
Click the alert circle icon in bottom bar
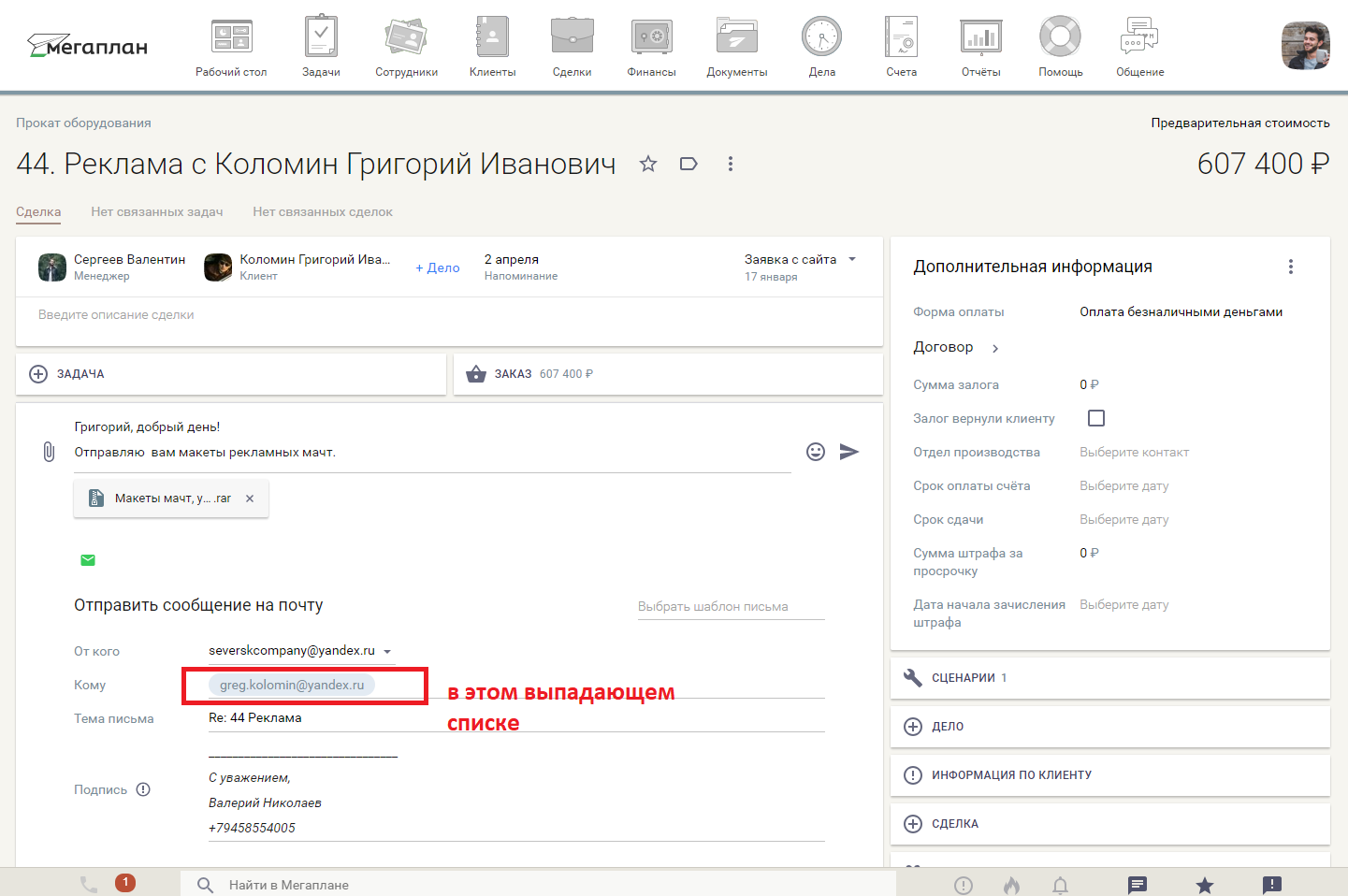(x=964, y=885)
